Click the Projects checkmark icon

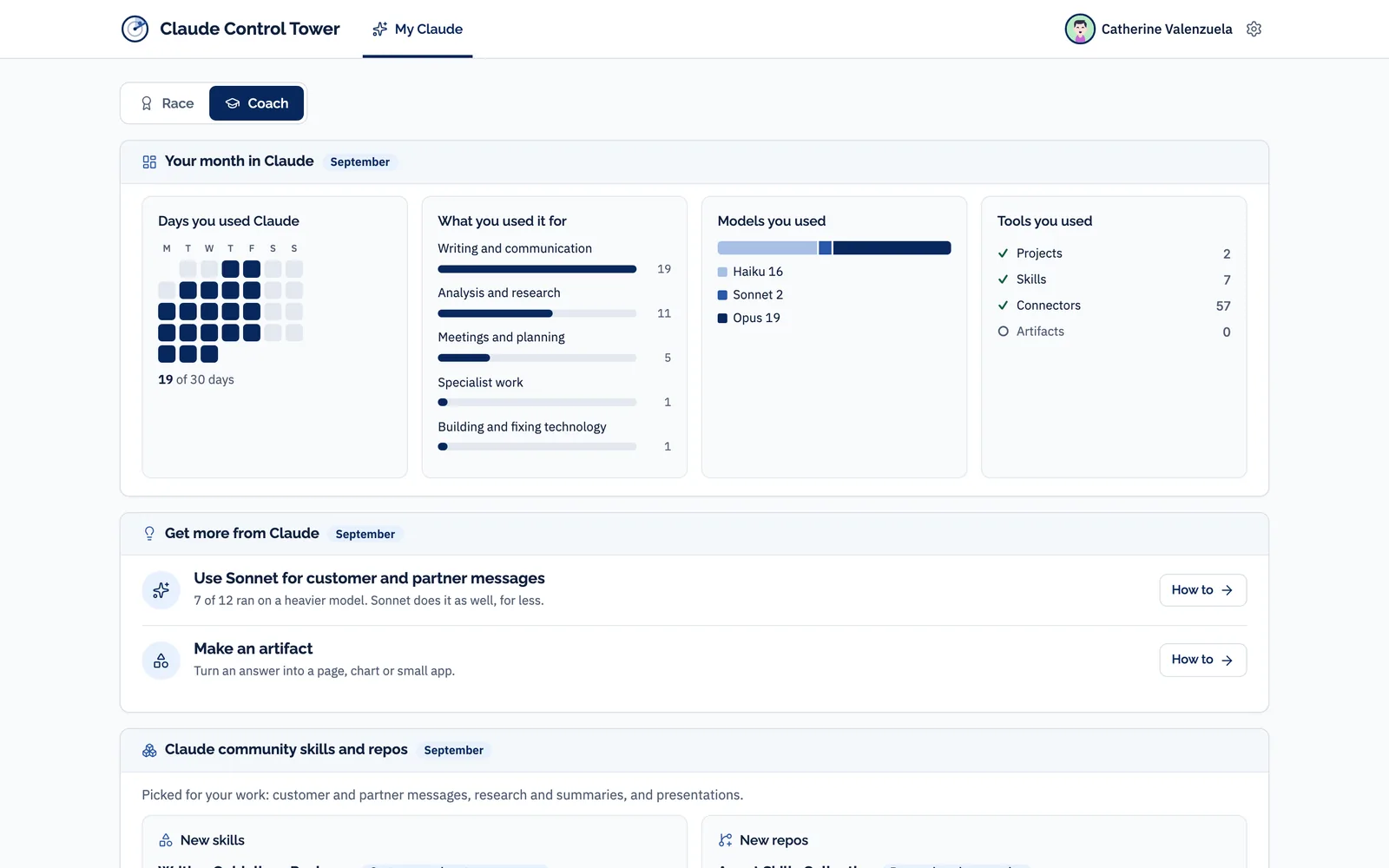pyautogui.click(x=1004, y=253)
